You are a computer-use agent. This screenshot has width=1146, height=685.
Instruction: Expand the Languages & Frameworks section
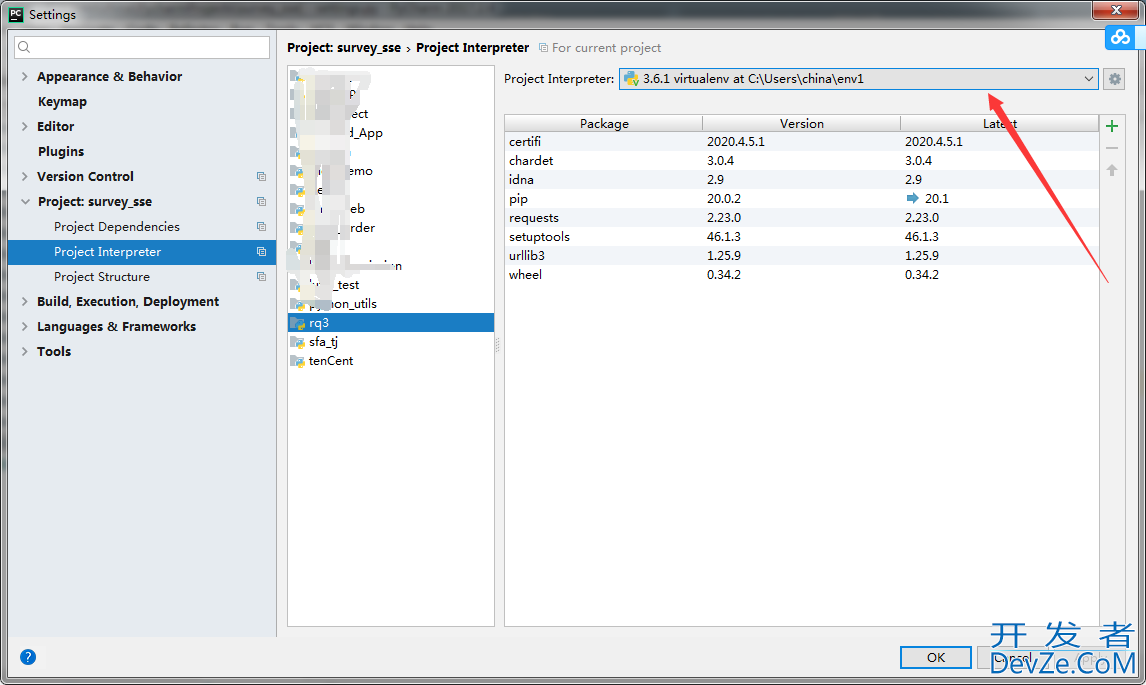[x=25, y=326]
